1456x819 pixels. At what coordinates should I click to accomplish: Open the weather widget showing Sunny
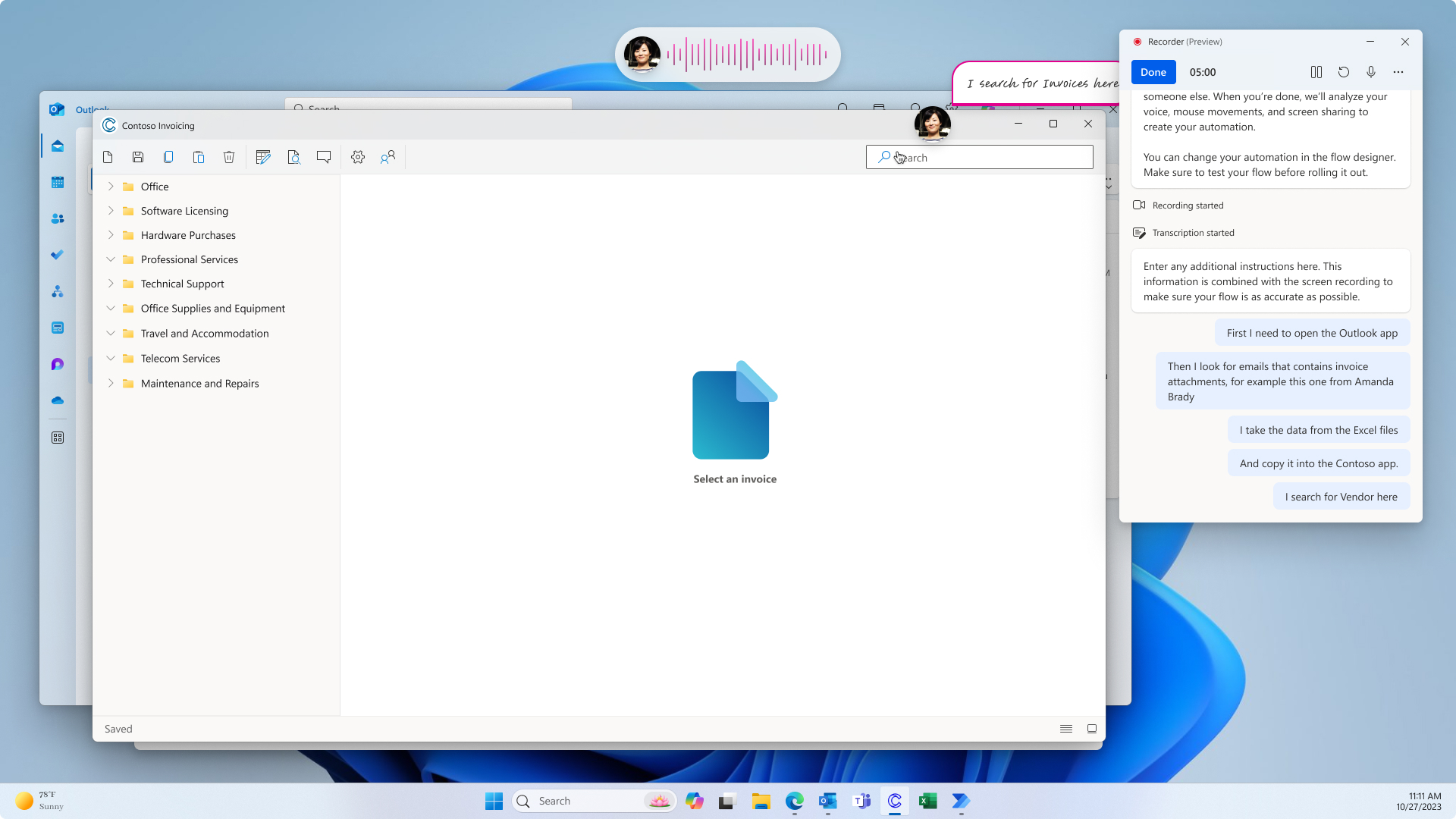(x=39, y=801)
